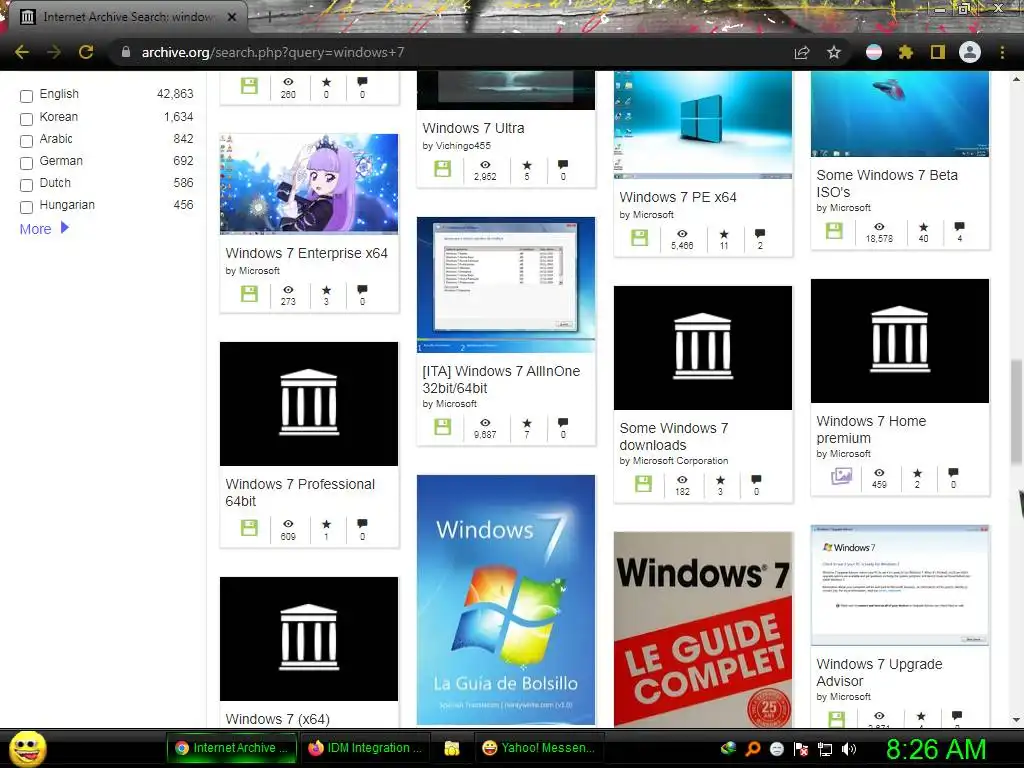Close the Internet Archive Search tab
Image resolution: width=1024 pixels, height=768 pixels.
tap(232, 17)
